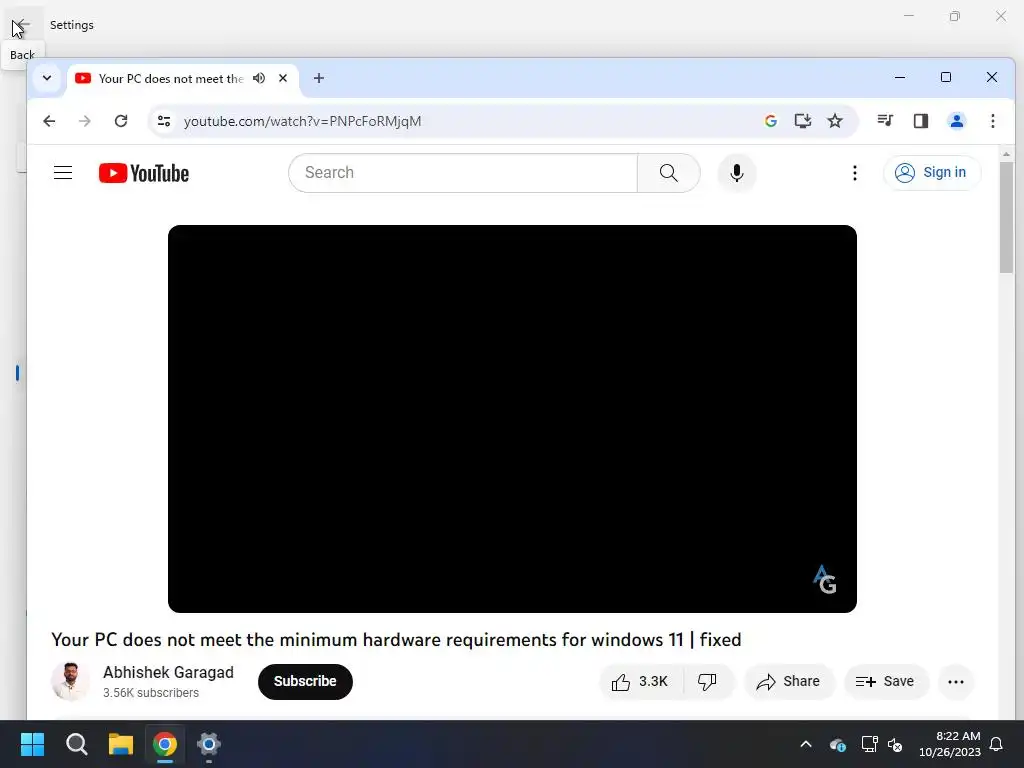Click the Chrome forward navigation arrow

pyautogui.click(x=85, y=121)
